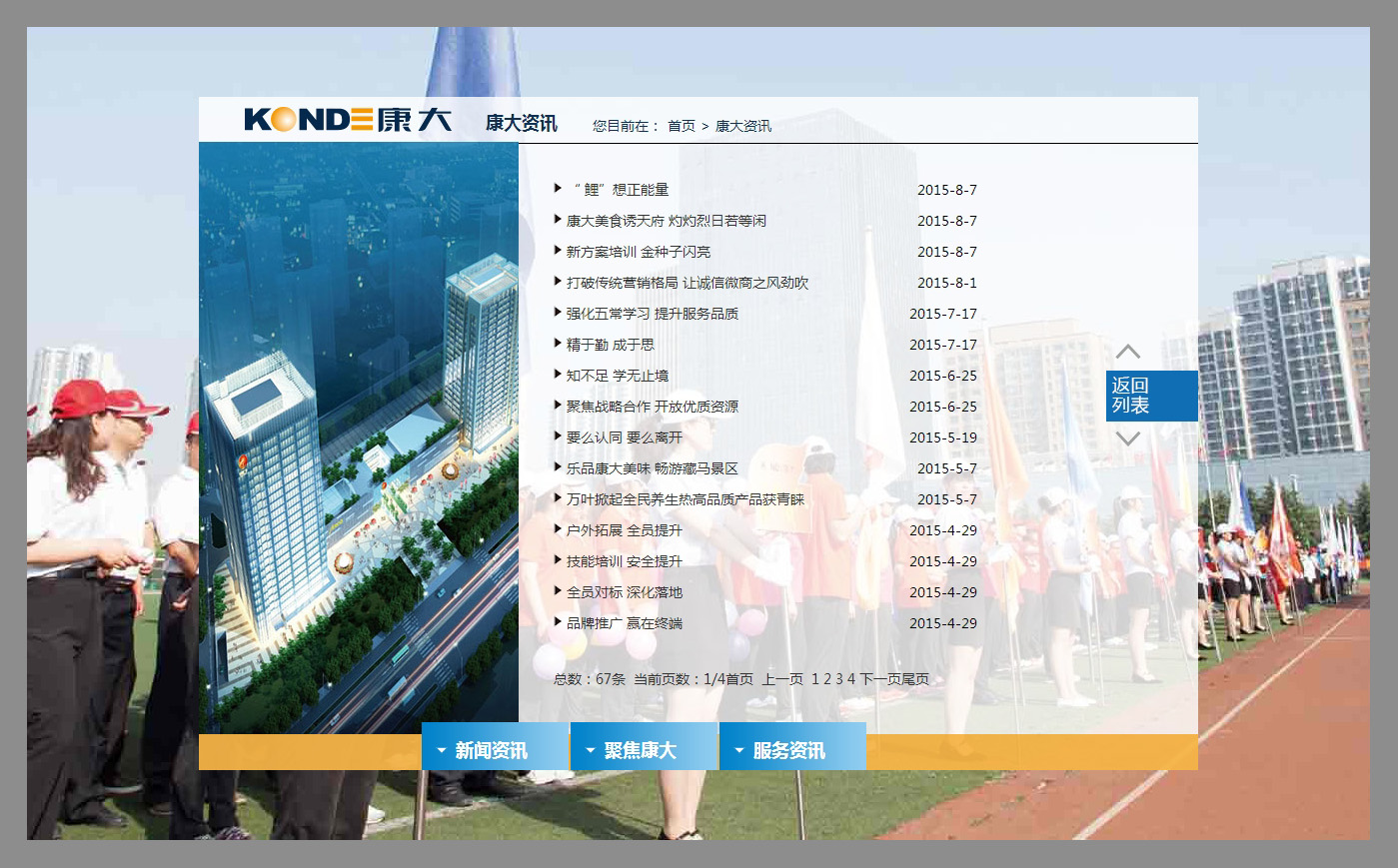Open article 万叶掀起全民养生热高品质产品获青睐

[686, 499]
